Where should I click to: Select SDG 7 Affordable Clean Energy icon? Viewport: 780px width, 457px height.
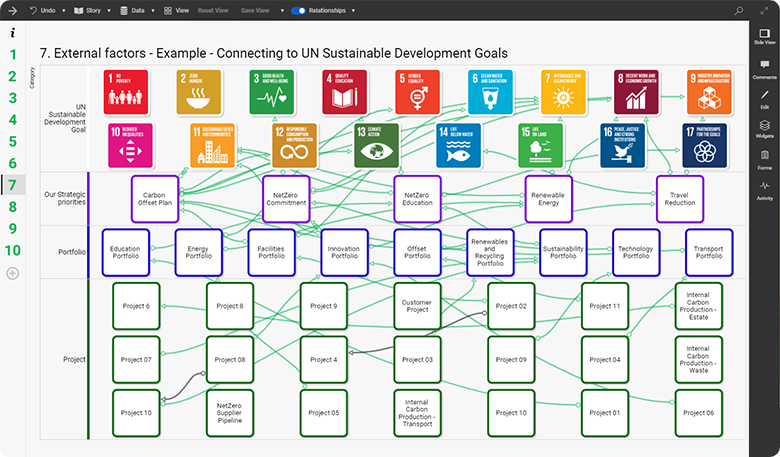(x=563, y=92)
